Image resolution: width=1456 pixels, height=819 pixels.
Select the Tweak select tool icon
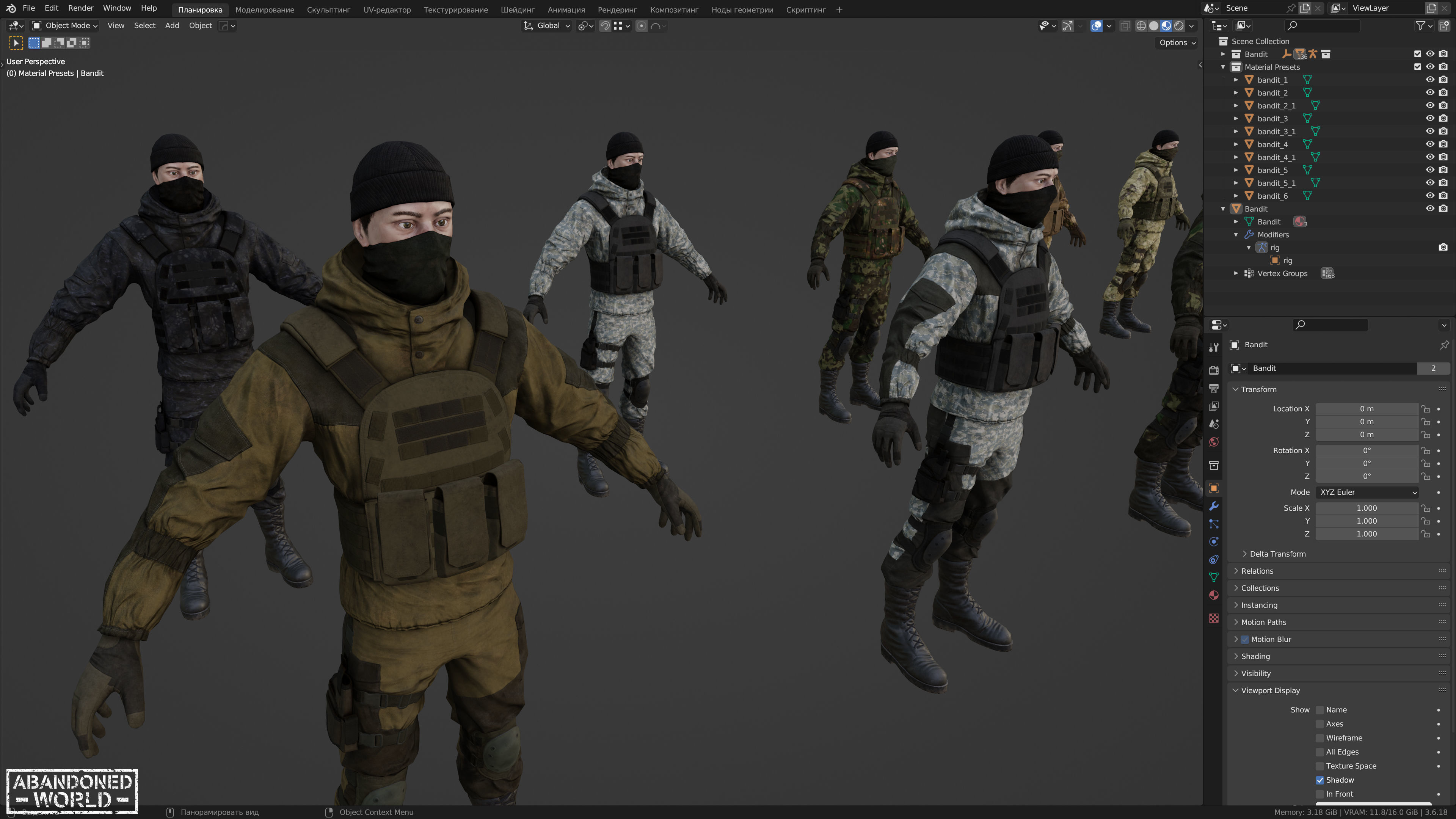click(x=16, y=43)
